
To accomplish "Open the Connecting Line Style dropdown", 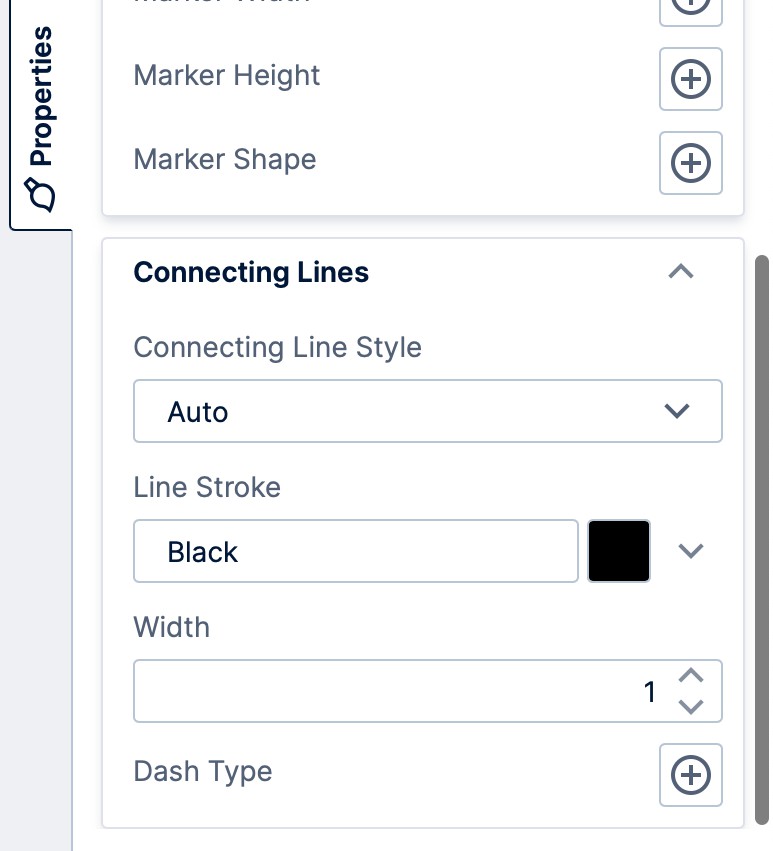I will [427, 410].
